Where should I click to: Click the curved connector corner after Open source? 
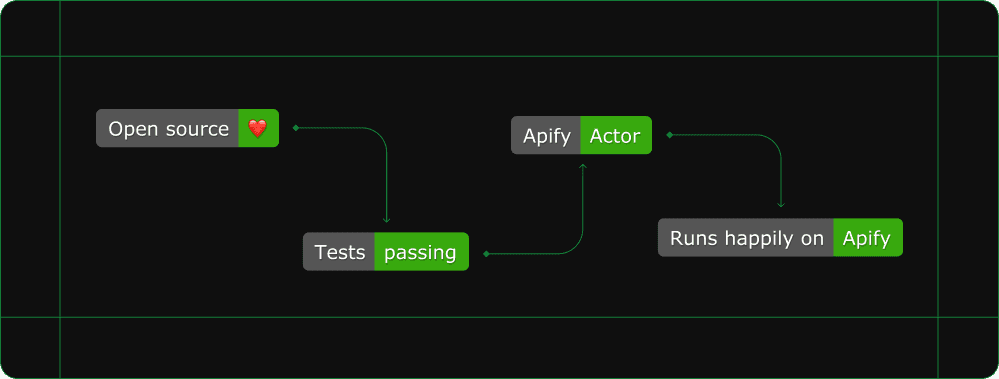380,134
